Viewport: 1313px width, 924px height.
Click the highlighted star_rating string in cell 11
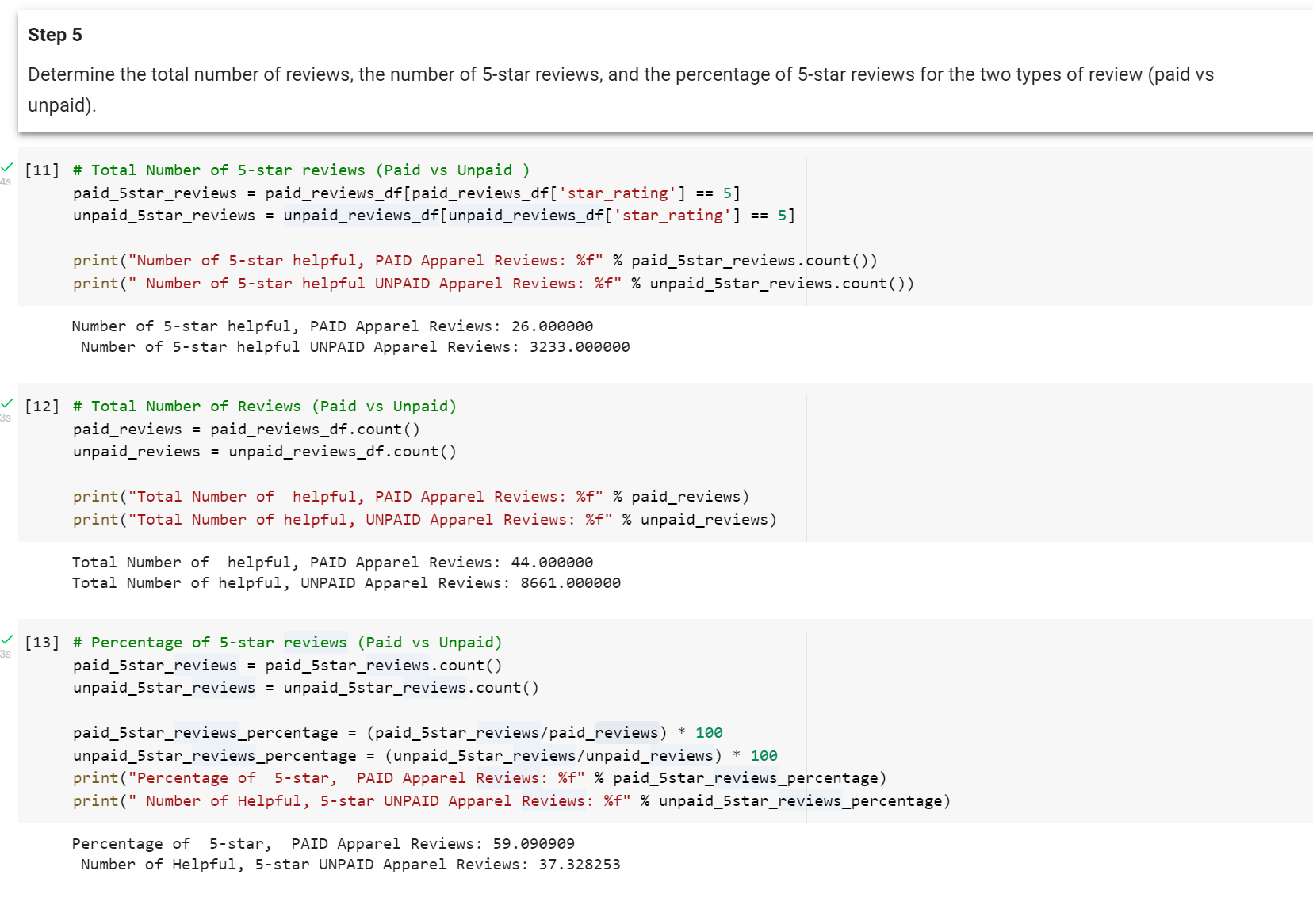click(x=617, y=193)
